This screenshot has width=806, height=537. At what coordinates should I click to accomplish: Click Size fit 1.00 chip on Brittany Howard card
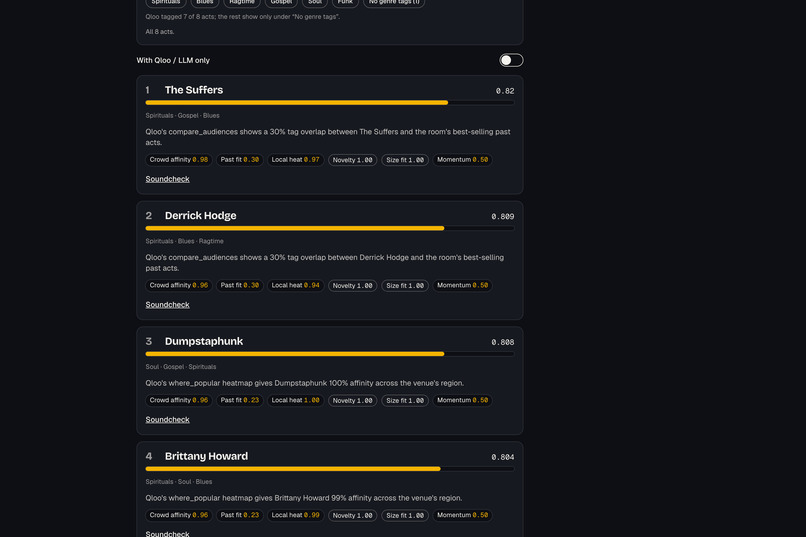coord(405,515)
